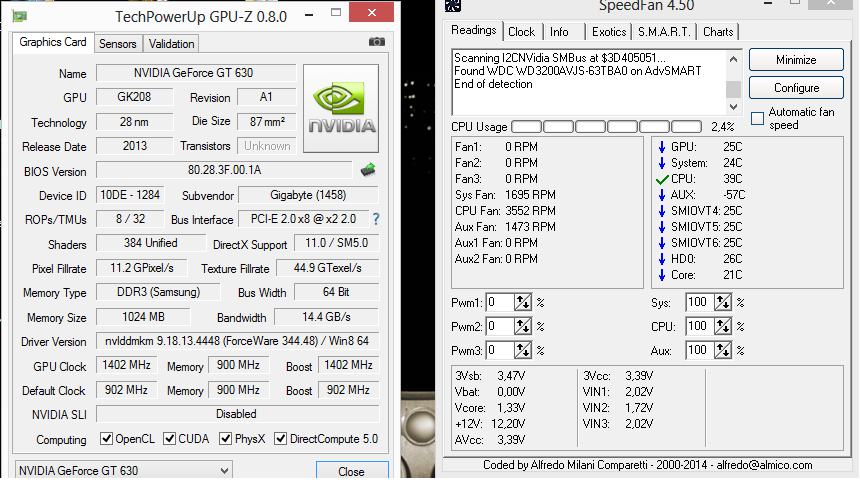Toggle OpenCL checkbox in GPU-Z
Image resolution: width=860 pixels, height=480 pixels.
click(x=106, y=439)
